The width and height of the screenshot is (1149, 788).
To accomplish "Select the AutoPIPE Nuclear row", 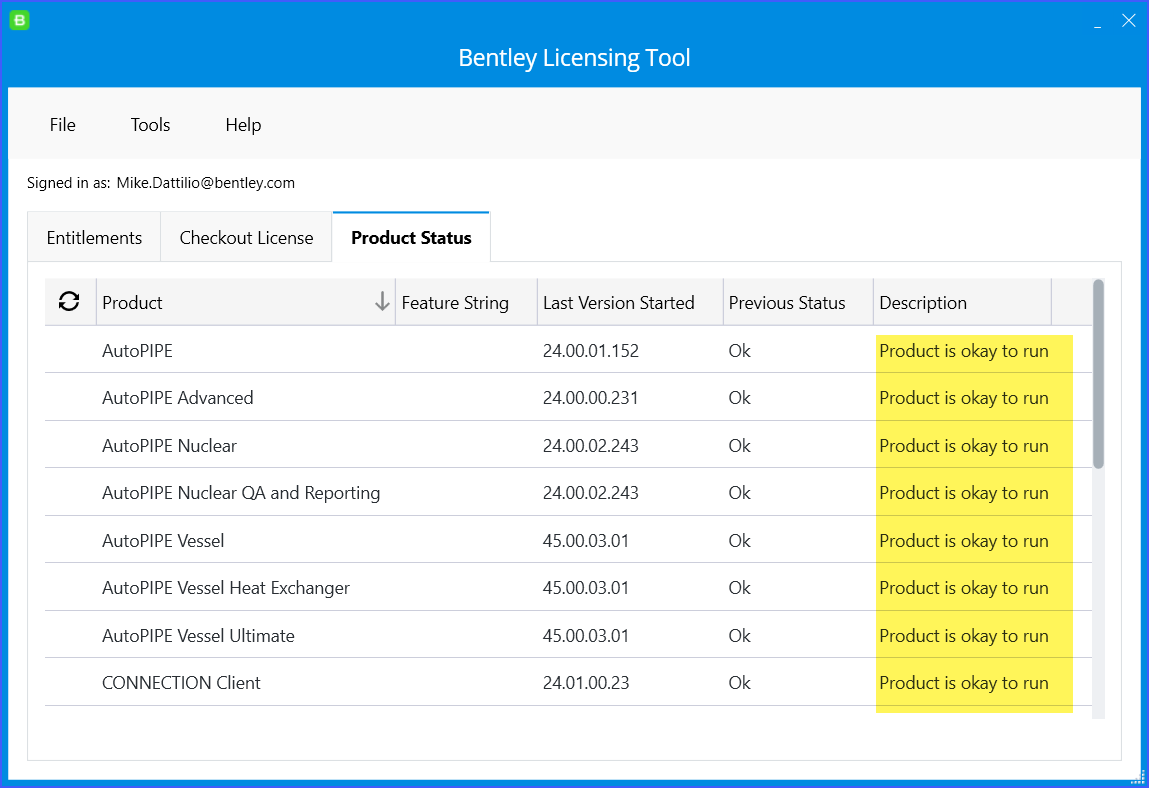I will pyautogui.click(x=169, y=446).
